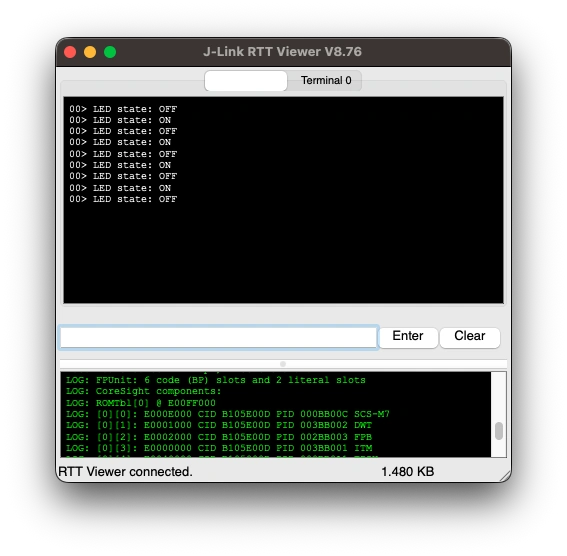567x556 pixels.
Task: Switch to the Terminal 0 tab
Action: [x=325, y=80]
